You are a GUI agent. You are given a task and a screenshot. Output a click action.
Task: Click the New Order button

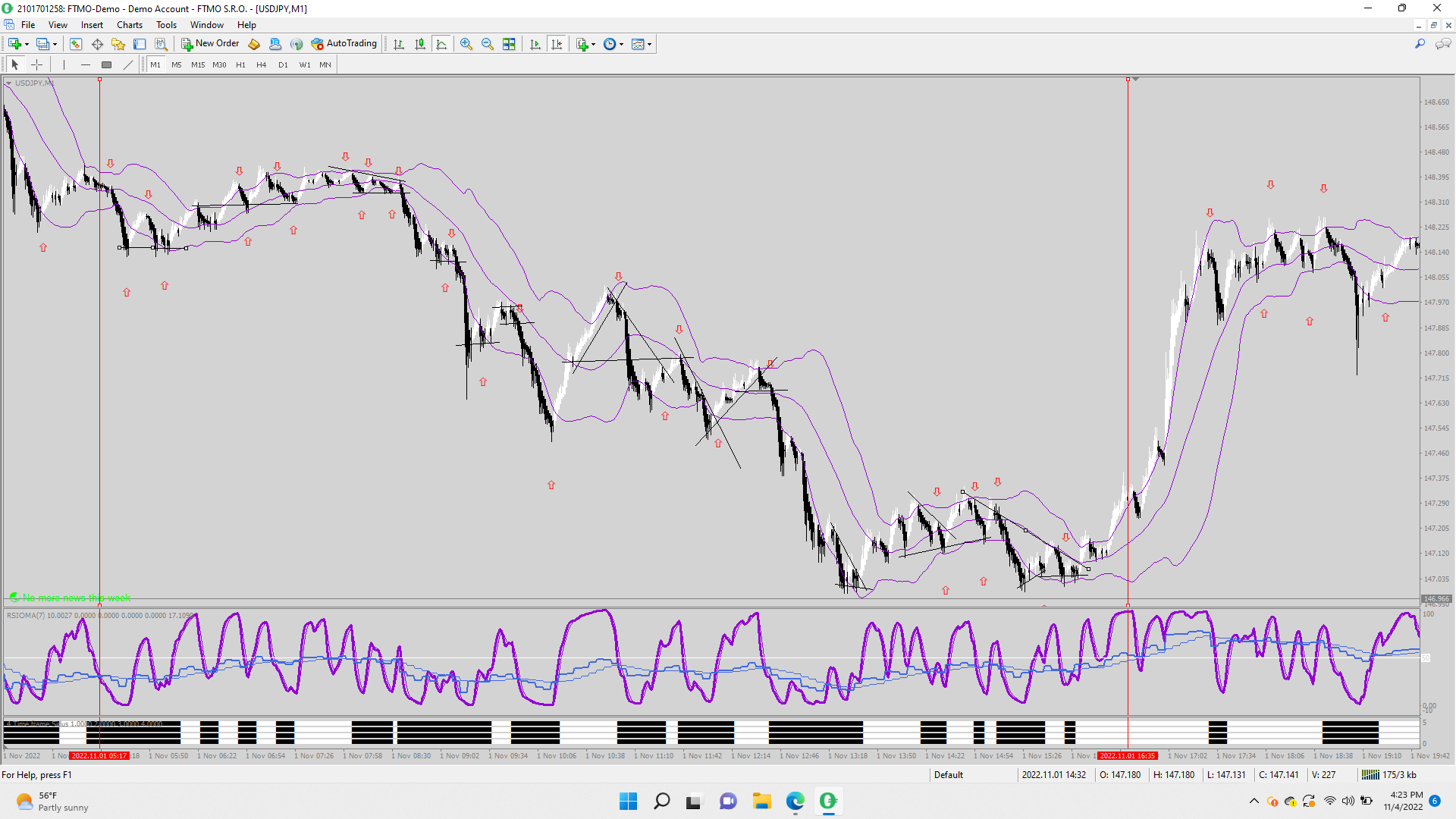210,44
